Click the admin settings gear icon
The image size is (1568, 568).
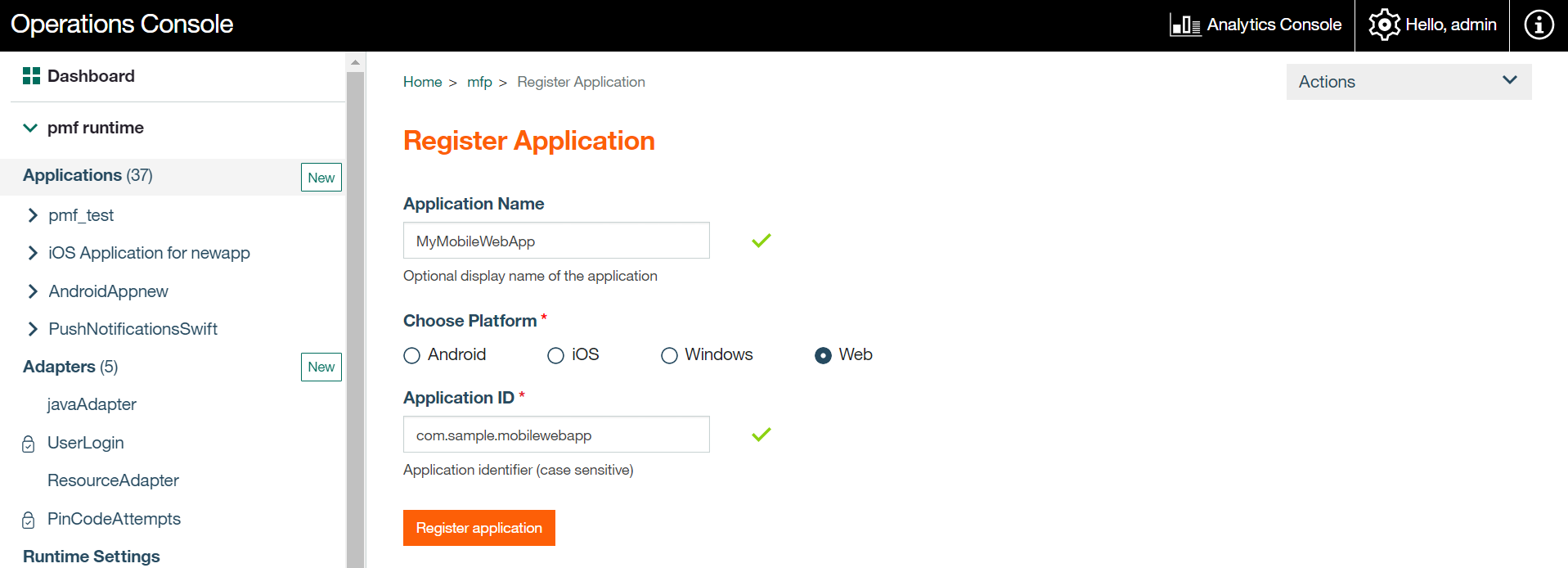1384,25
